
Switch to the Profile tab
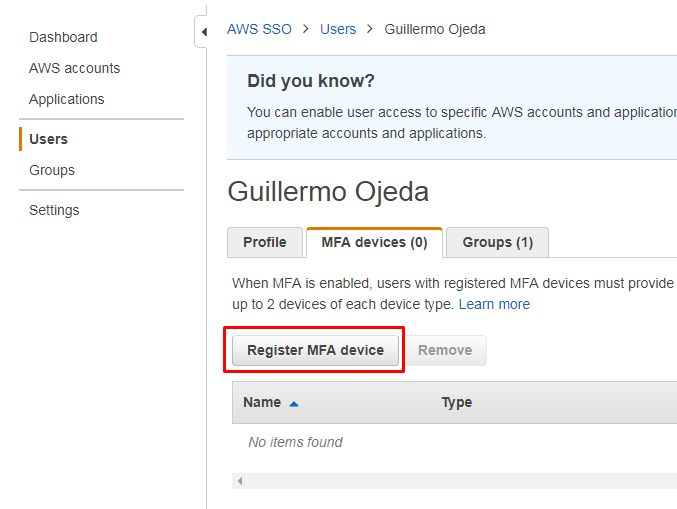(x=265, y=242)
